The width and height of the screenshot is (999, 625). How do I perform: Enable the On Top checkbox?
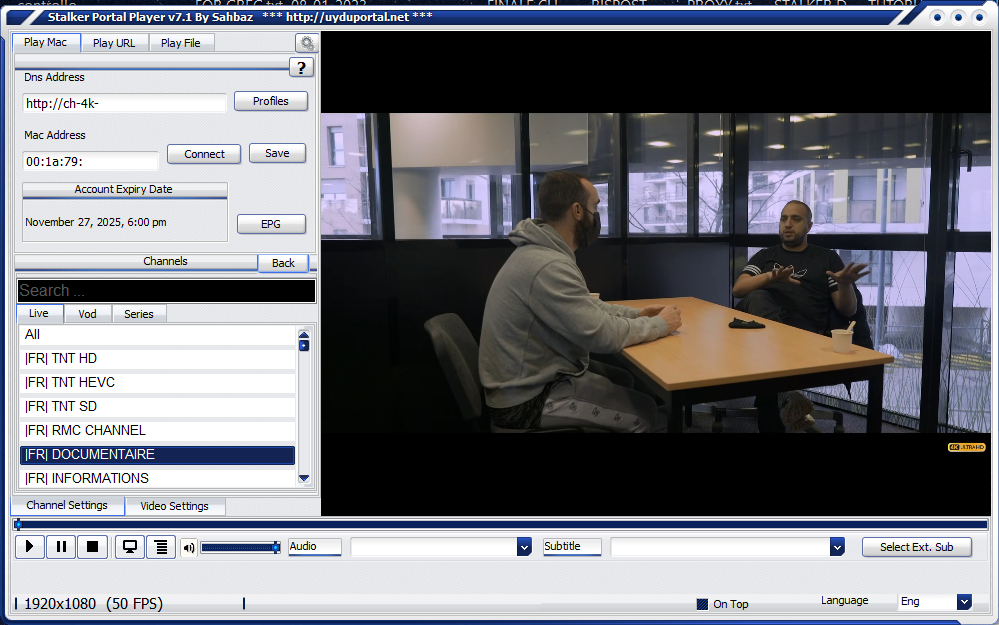point(702,604)
